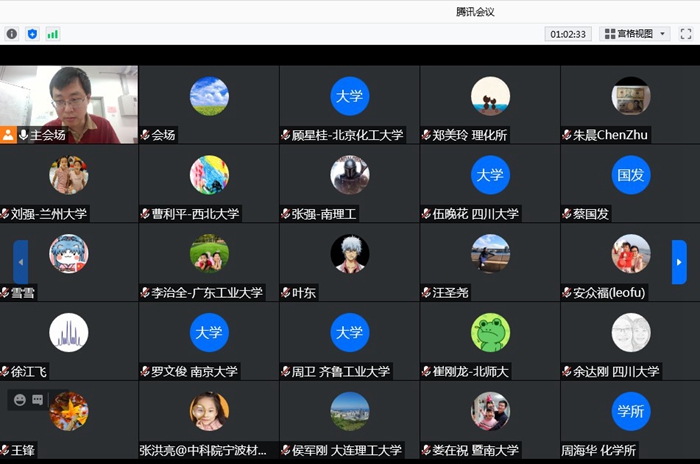Check the green network signal icon
Viewport: 700px width, 464px height.
52,34
